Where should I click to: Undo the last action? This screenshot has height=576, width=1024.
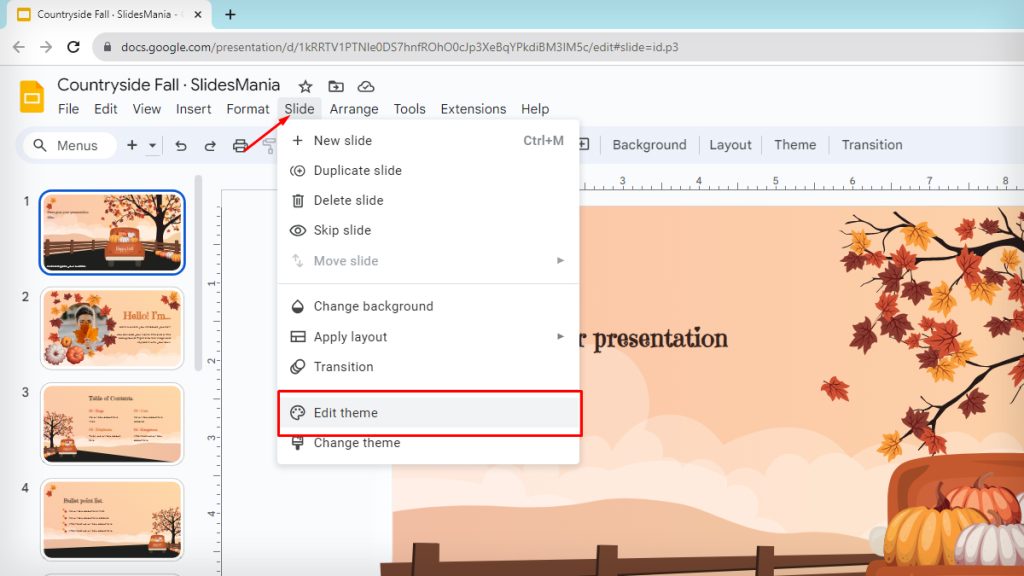pos(182,145)
